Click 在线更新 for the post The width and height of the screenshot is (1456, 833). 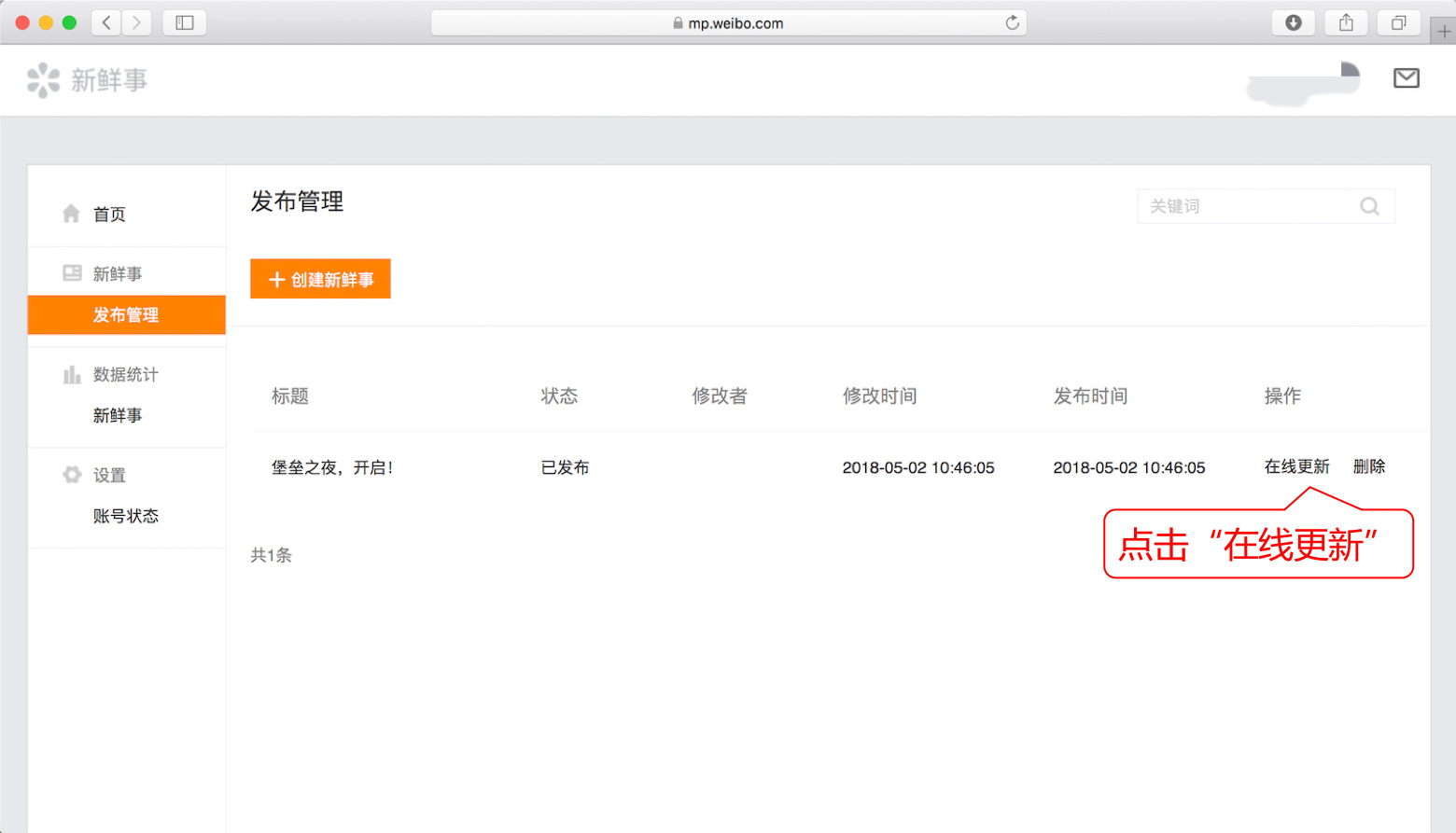1296,466
